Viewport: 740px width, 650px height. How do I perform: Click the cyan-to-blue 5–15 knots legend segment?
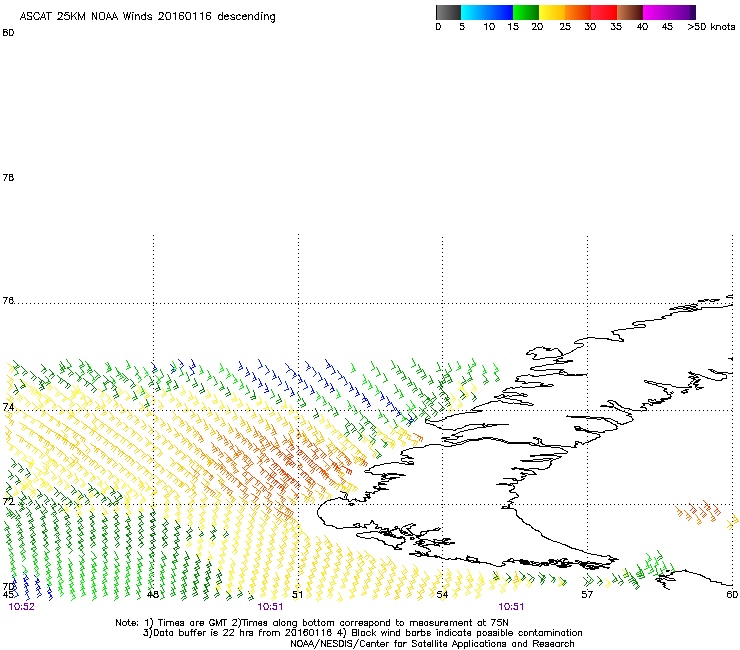point(487,12)
